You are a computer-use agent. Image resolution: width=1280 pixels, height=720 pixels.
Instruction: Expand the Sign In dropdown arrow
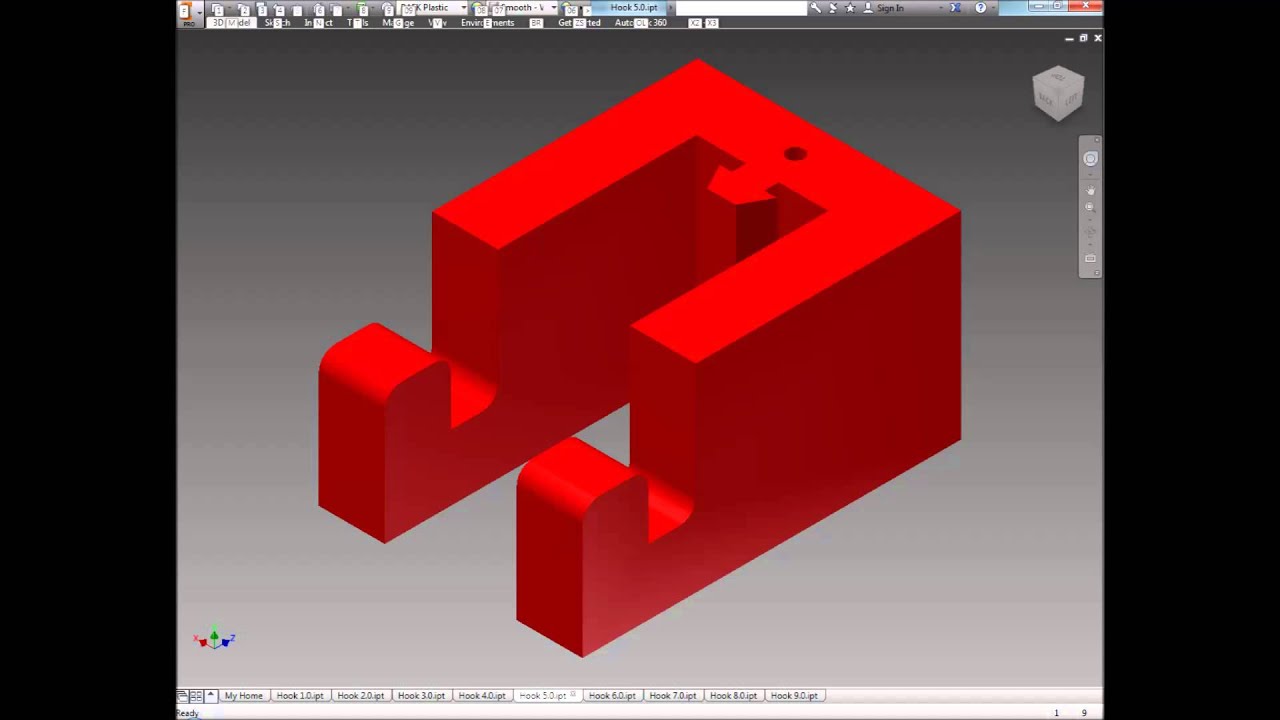(940, 8)
